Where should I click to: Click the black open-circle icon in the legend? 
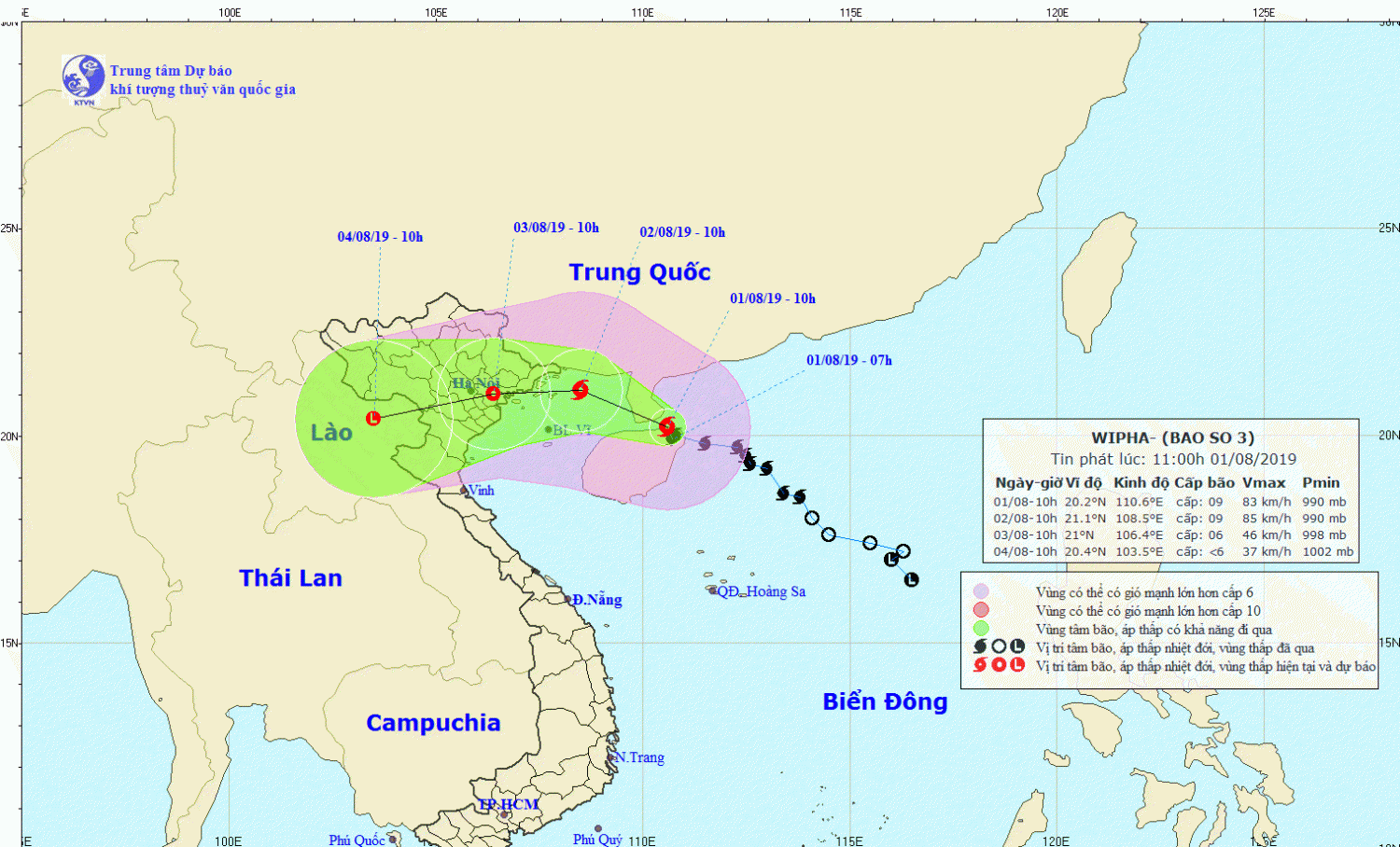(x=999, y=646)
